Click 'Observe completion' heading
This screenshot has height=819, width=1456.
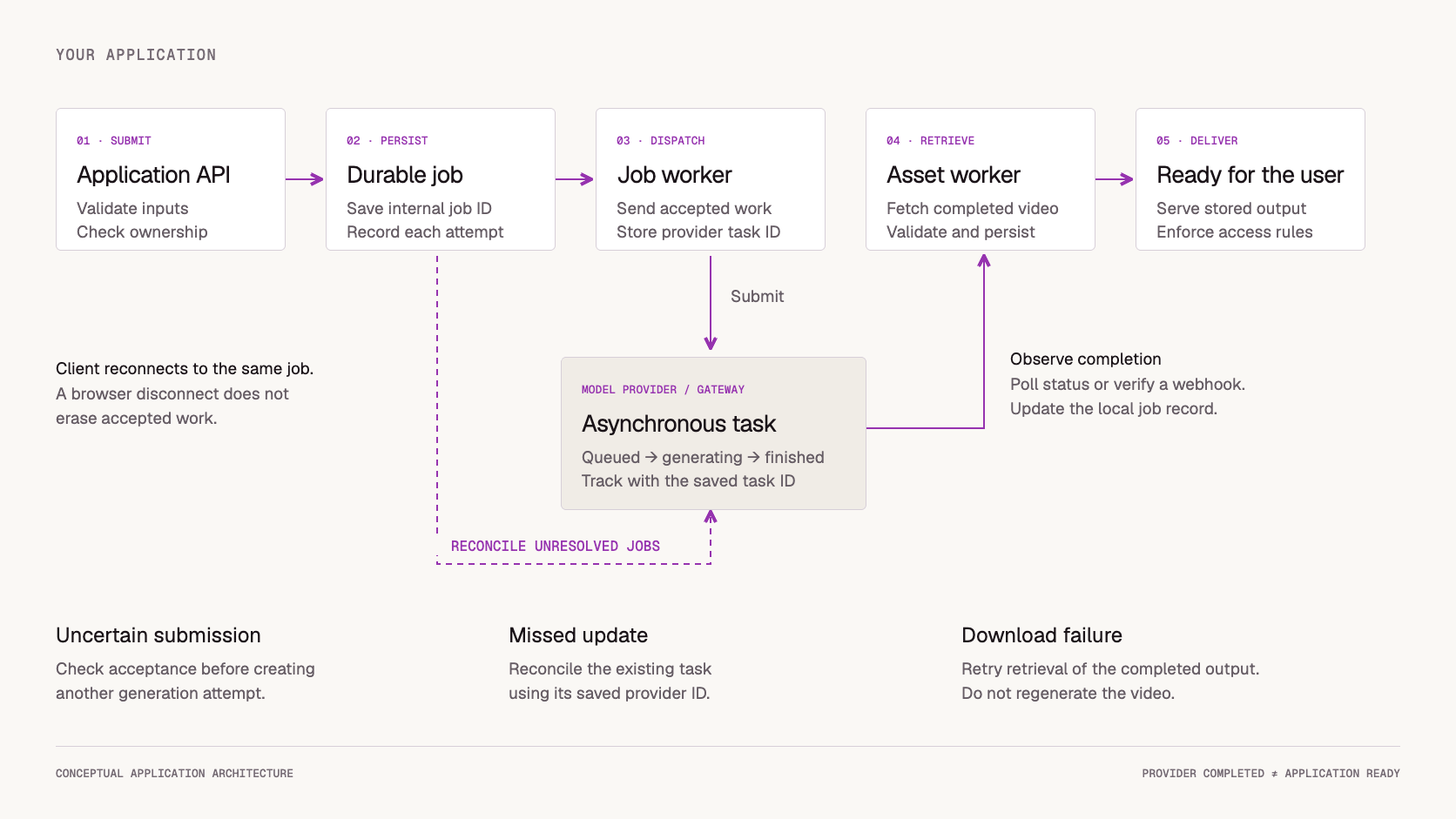pyautogui.click(x=1086, y=359)
